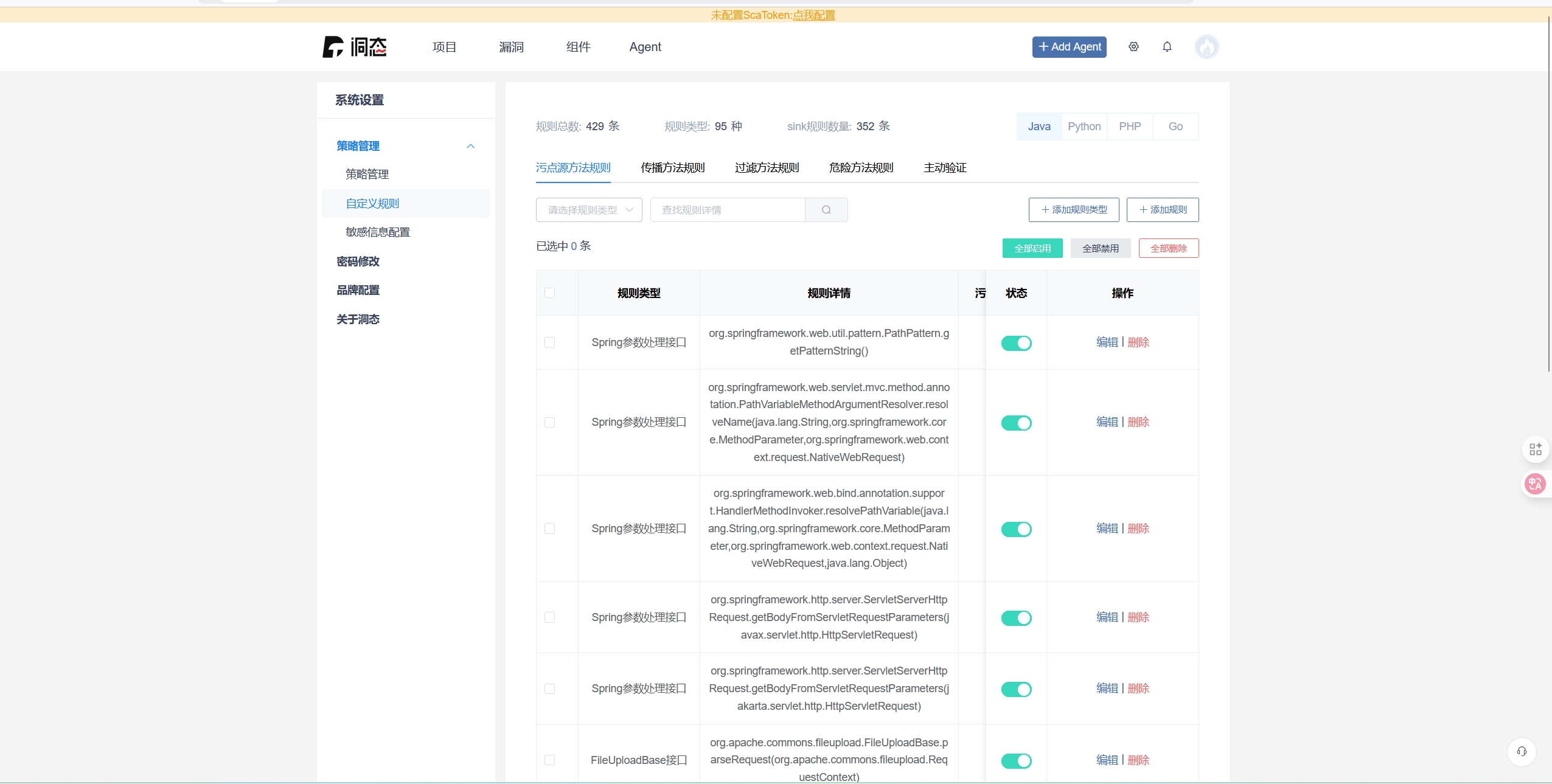Open the 漏洞 top menu
This screenshot has height=784, width=1552.
tap(511, 47)
